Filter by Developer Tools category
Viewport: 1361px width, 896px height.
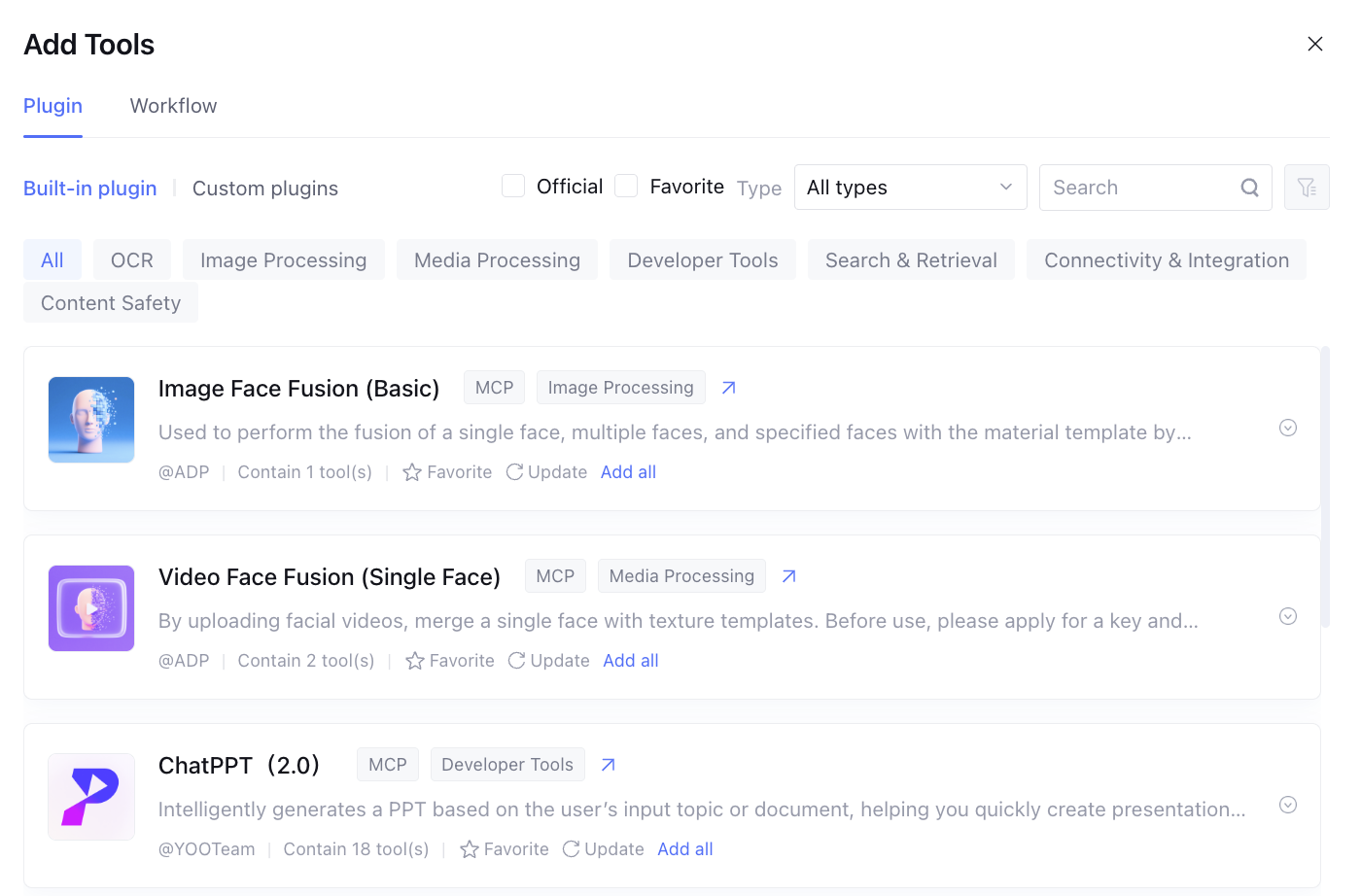tap(703, 260)
